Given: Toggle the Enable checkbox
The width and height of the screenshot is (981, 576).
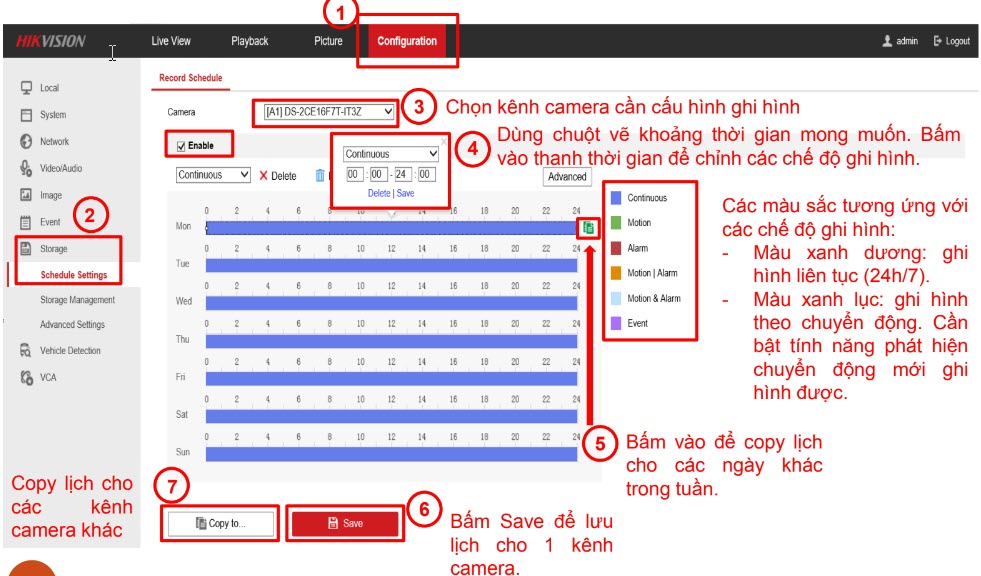Looking at the screenshot, I should (181, 146).
